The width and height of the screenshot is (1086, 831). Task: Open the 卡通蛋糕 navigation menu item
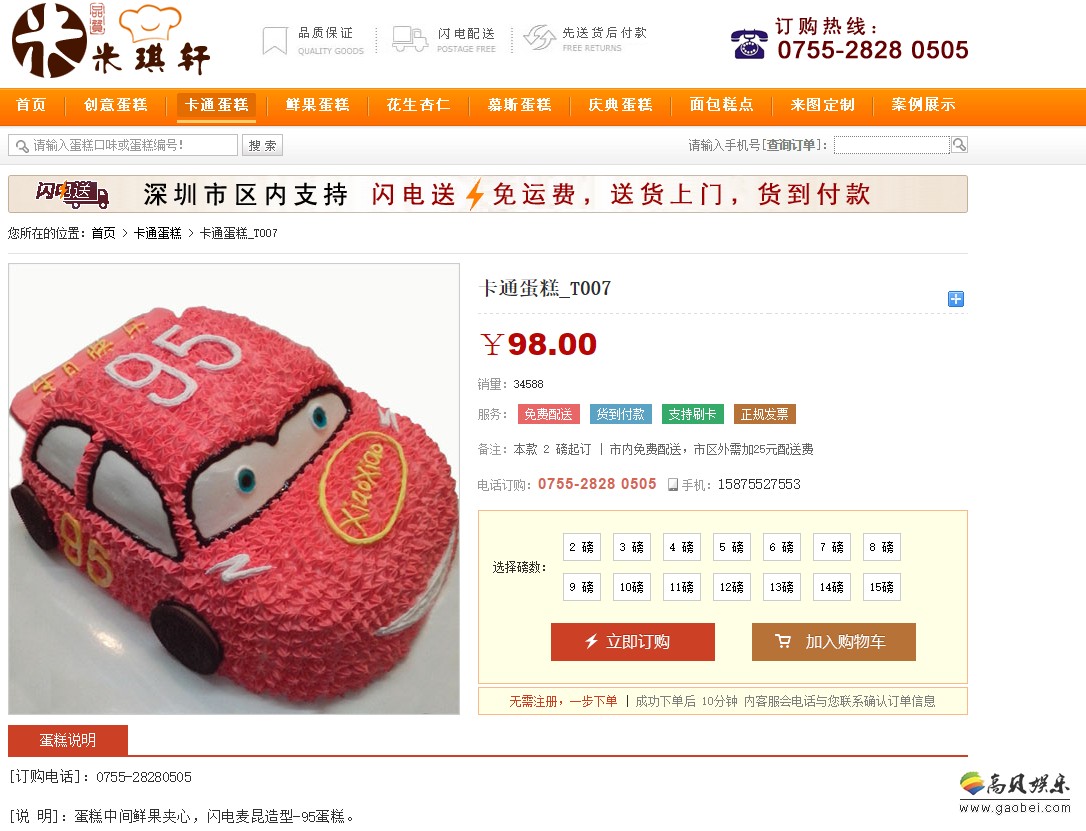click(x=217, y=105)
